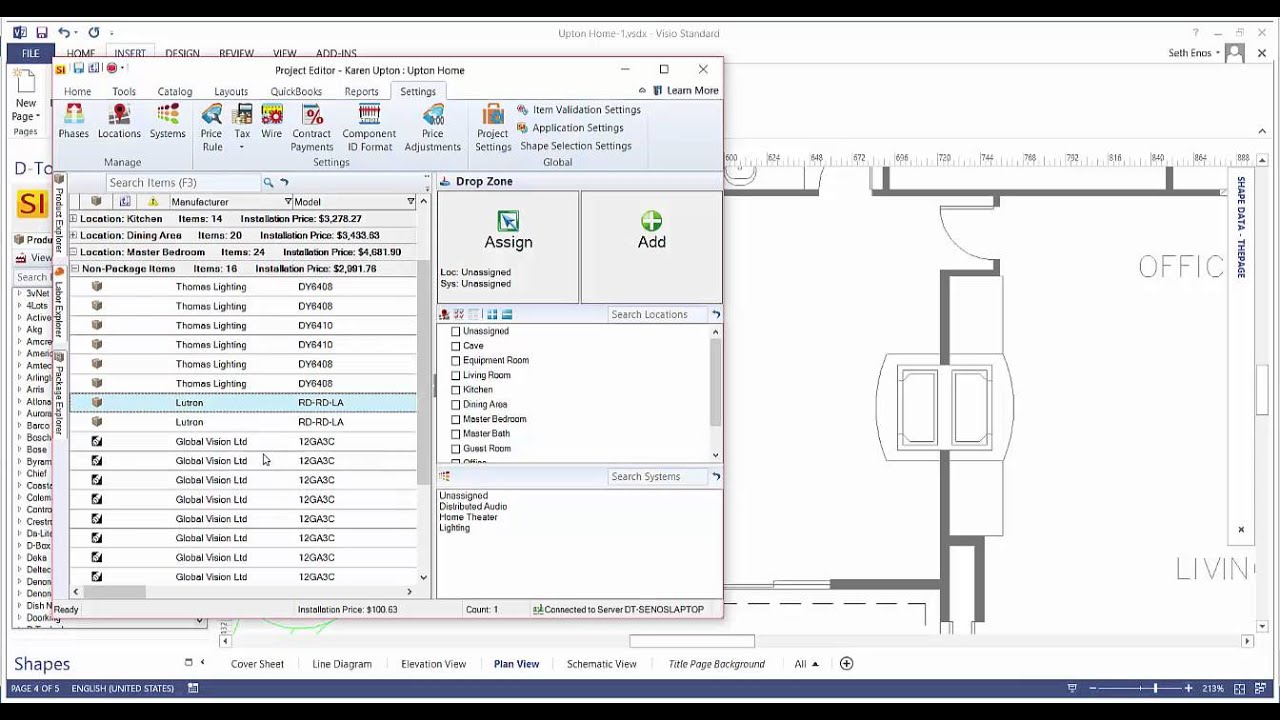Check the Master Bedroom checkbox
Viewport: 1280px width, 720px height.
click(x=456, y=420)
